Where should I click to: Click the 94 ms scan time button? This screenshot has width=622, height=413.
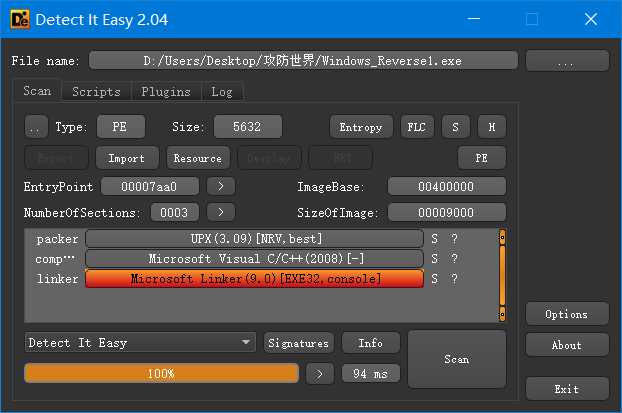(x=371, y=374)
